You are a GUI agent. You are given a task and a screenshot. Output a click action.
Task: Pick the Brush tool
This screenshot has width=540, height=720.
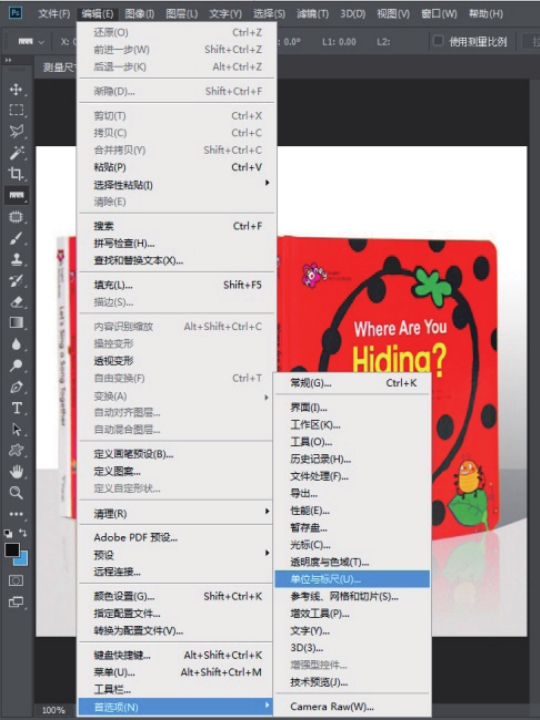tap(16, 238)
